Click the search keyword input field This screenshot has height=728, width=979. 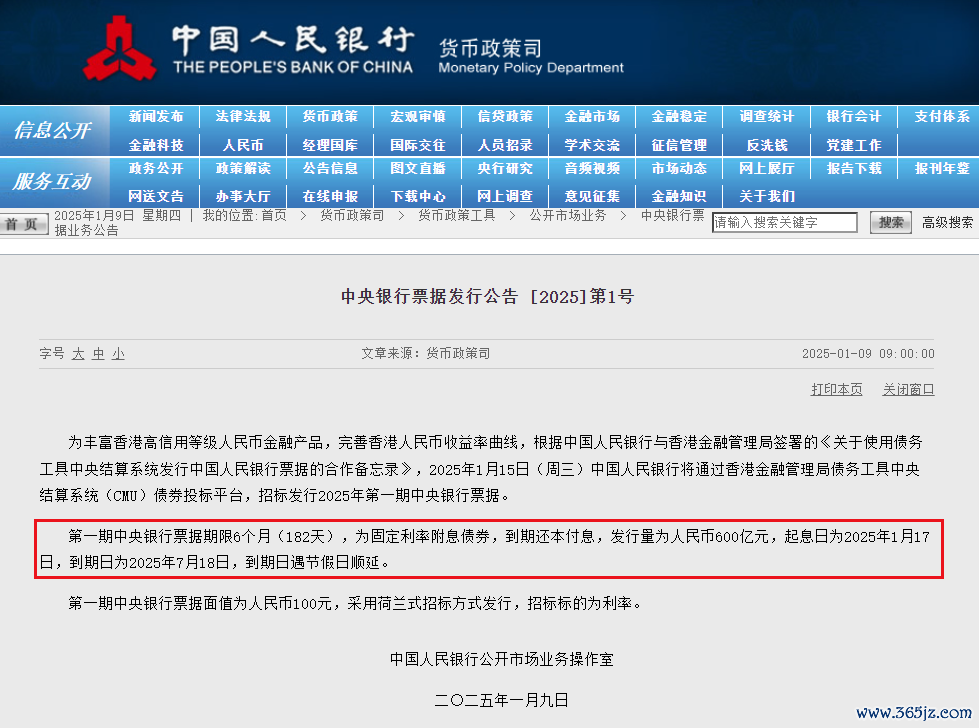click(784, 223)
